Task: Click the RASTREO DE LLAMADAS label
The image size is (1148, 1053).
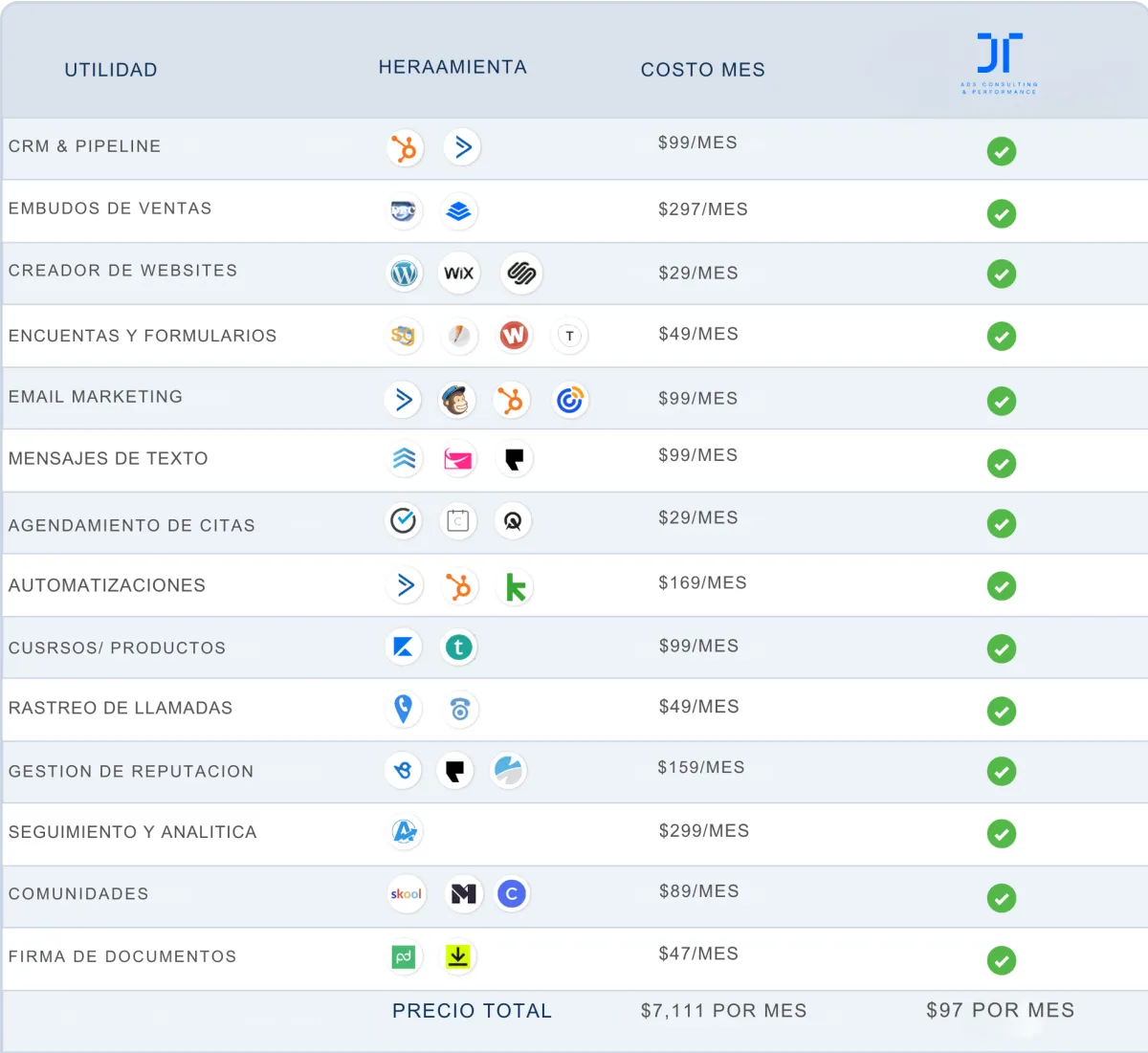Action: [121, 708]
